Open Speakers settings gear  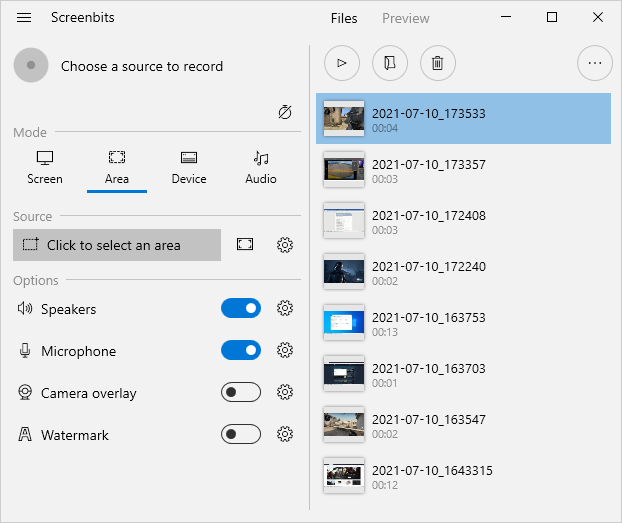pos(285,308)
